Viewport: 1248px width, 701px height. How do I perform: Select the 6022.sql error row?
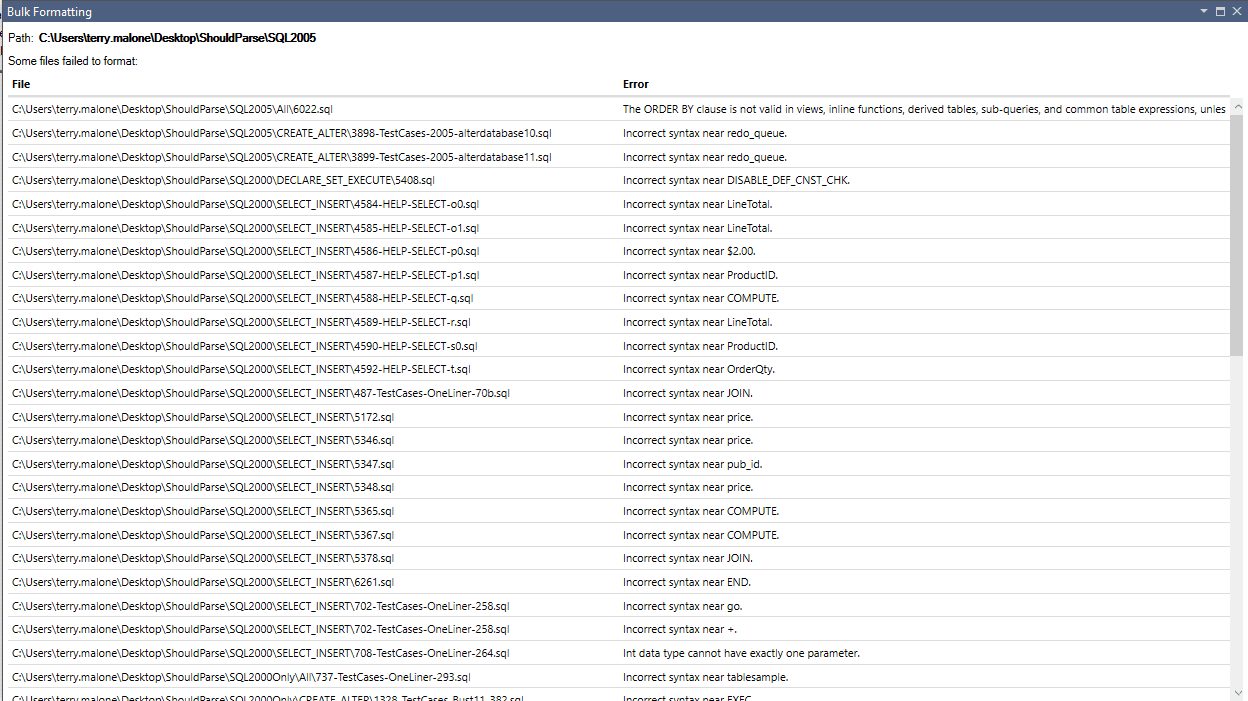coord(400,108)
